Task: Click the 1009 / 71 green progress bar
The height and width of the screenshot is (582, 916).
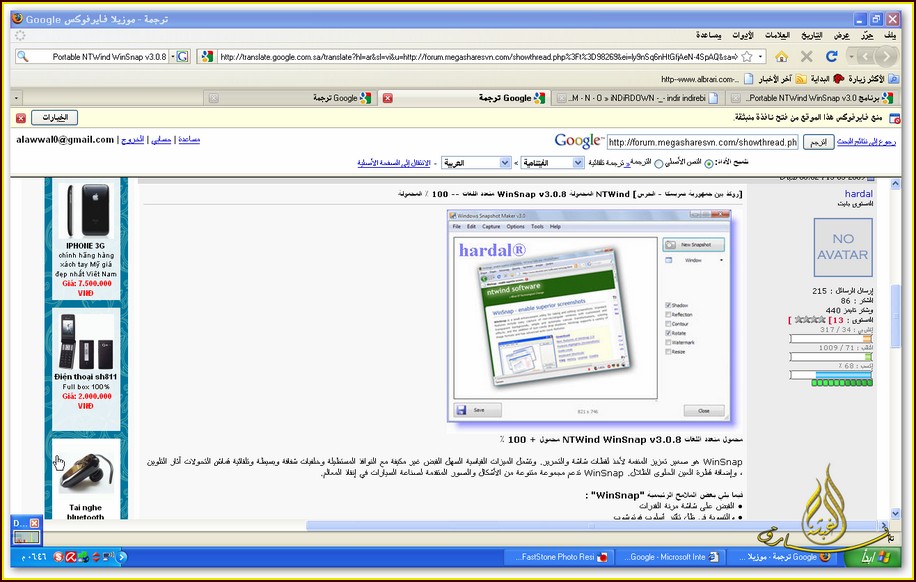Action: click(831, 356)
